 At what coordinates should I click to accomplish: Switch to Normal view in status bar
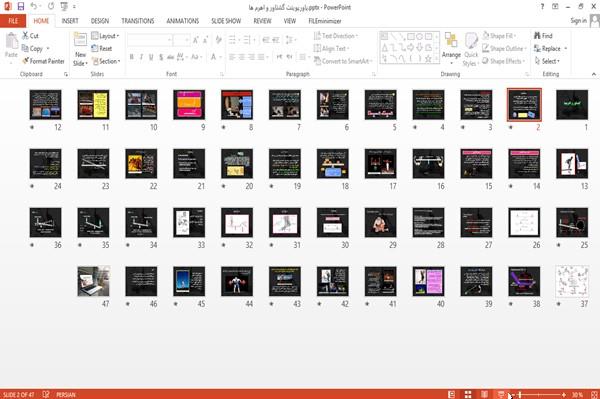coord(452,394)
